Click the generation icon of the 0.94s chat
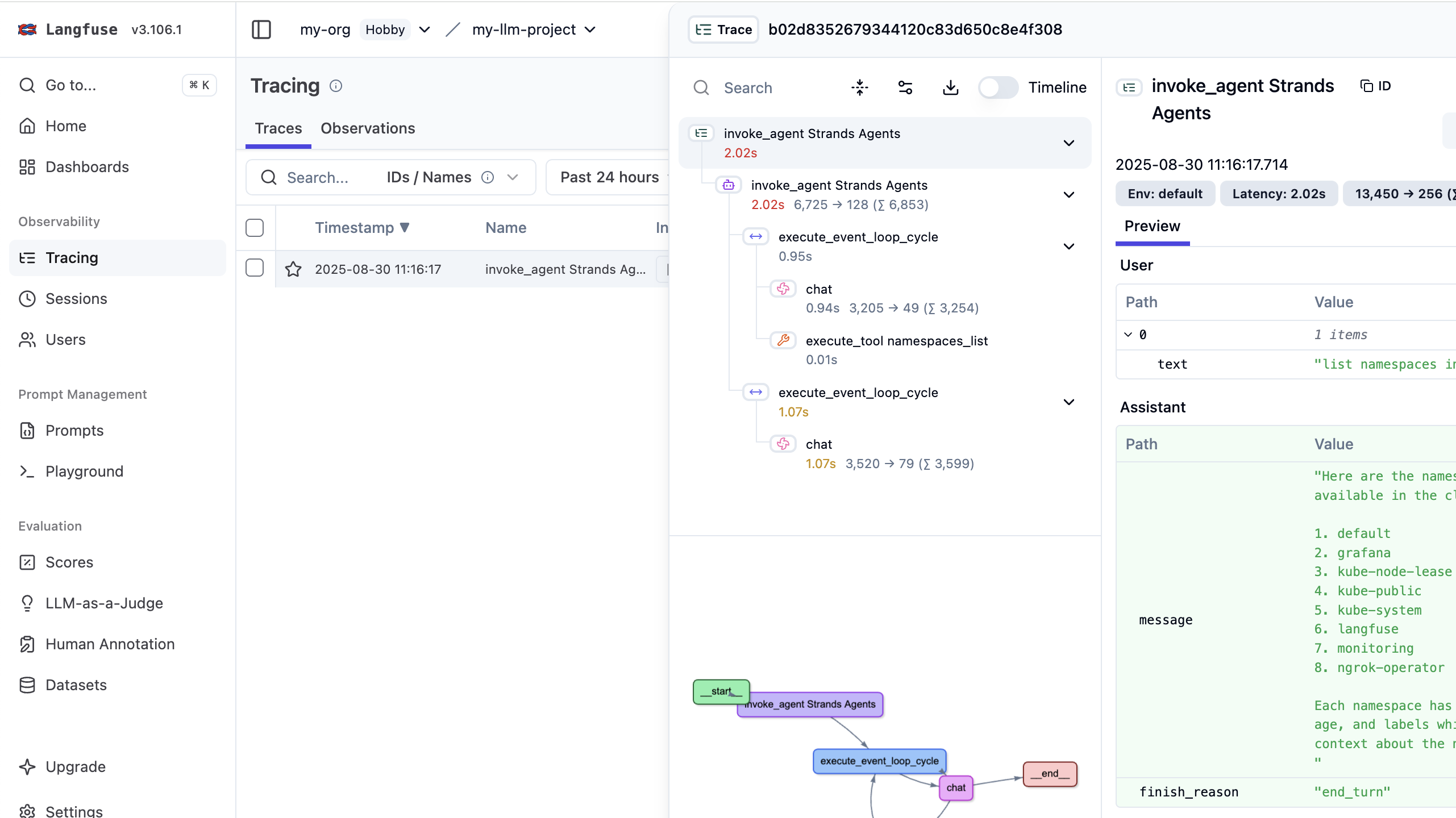This screenshot has height=818, width=1456. [783, 289]
